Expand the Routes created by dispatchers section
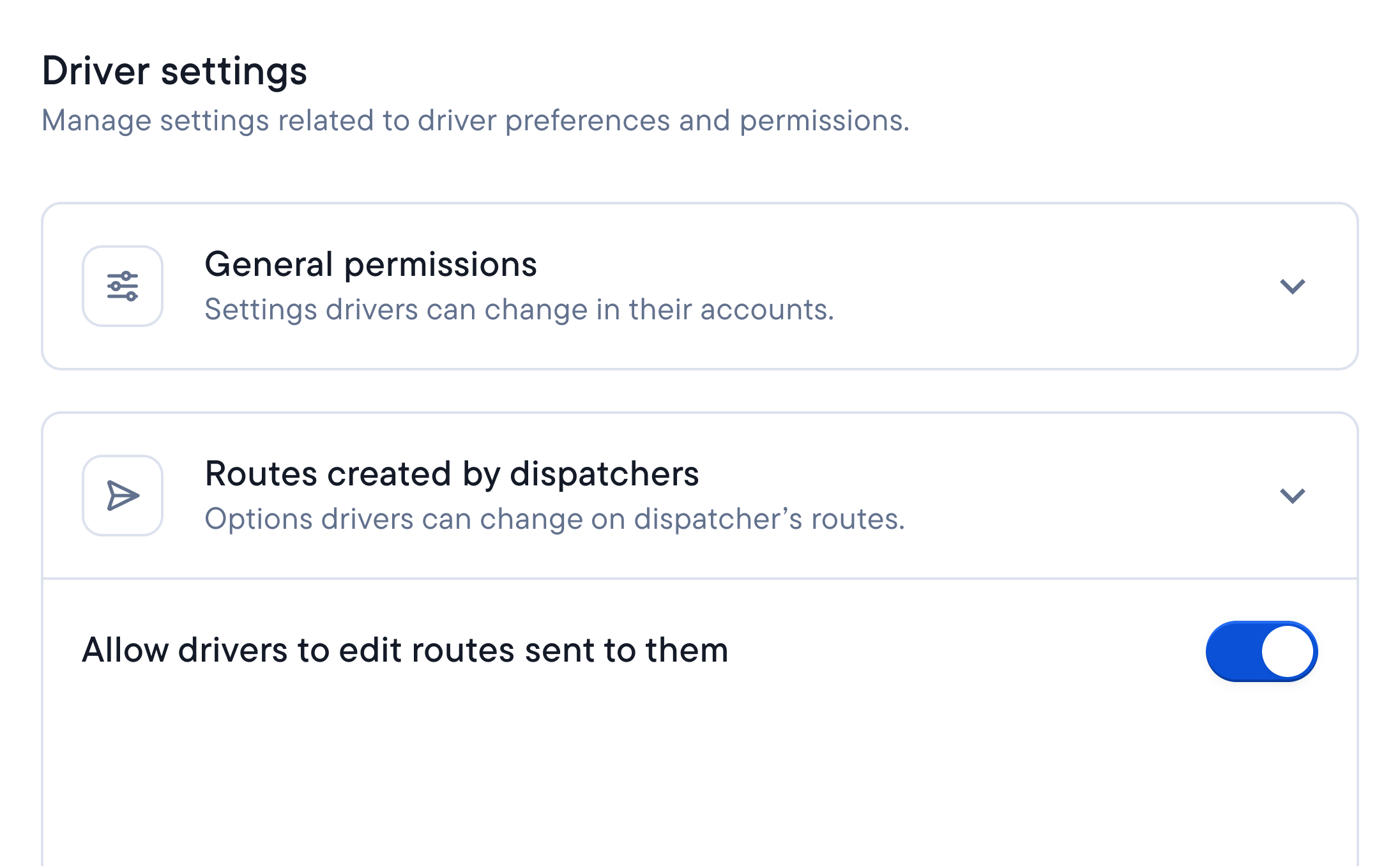The image size is (1400, 866). pyautogui.click(x=1294, y=496)
